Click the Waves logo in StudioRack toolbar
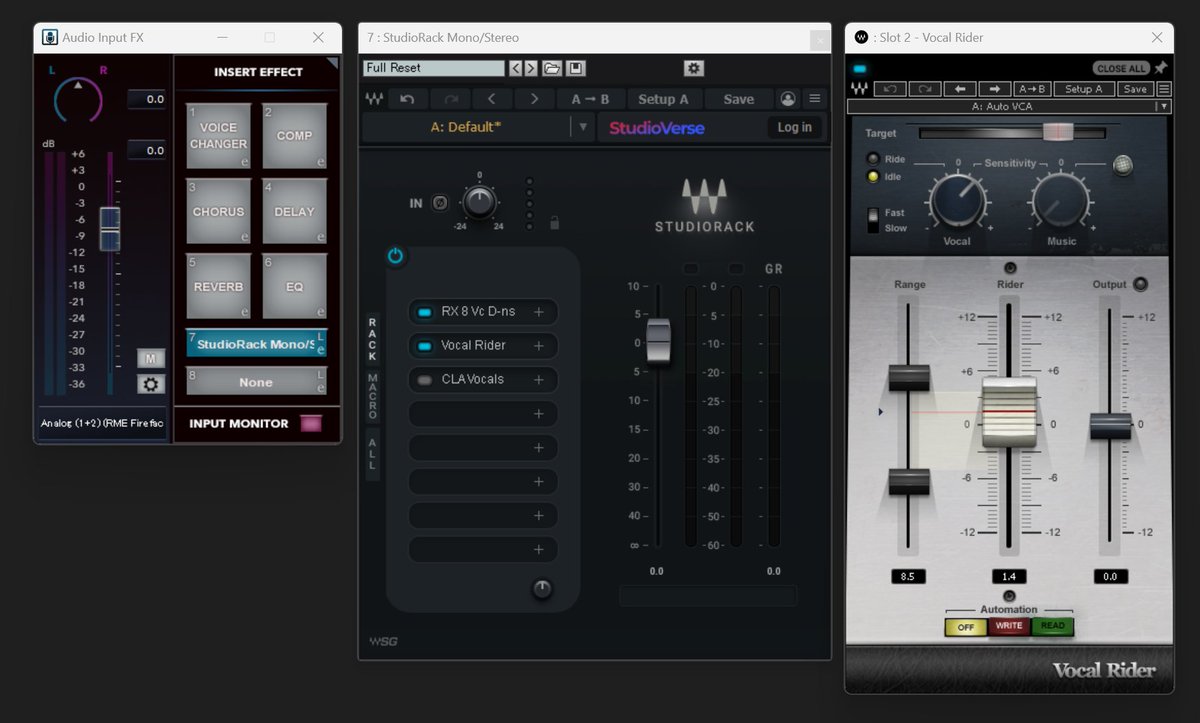Viewport: 1200px width, 723px height. click(x=374, y=99)
